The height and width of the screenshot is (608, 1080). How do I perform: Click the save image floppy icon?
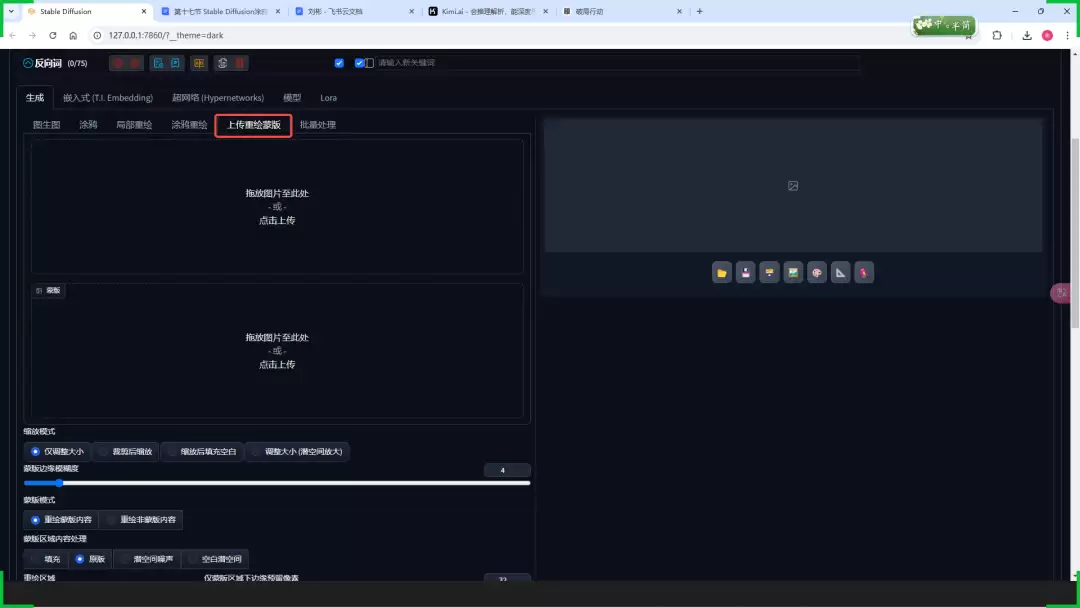(x=745, y=272)
